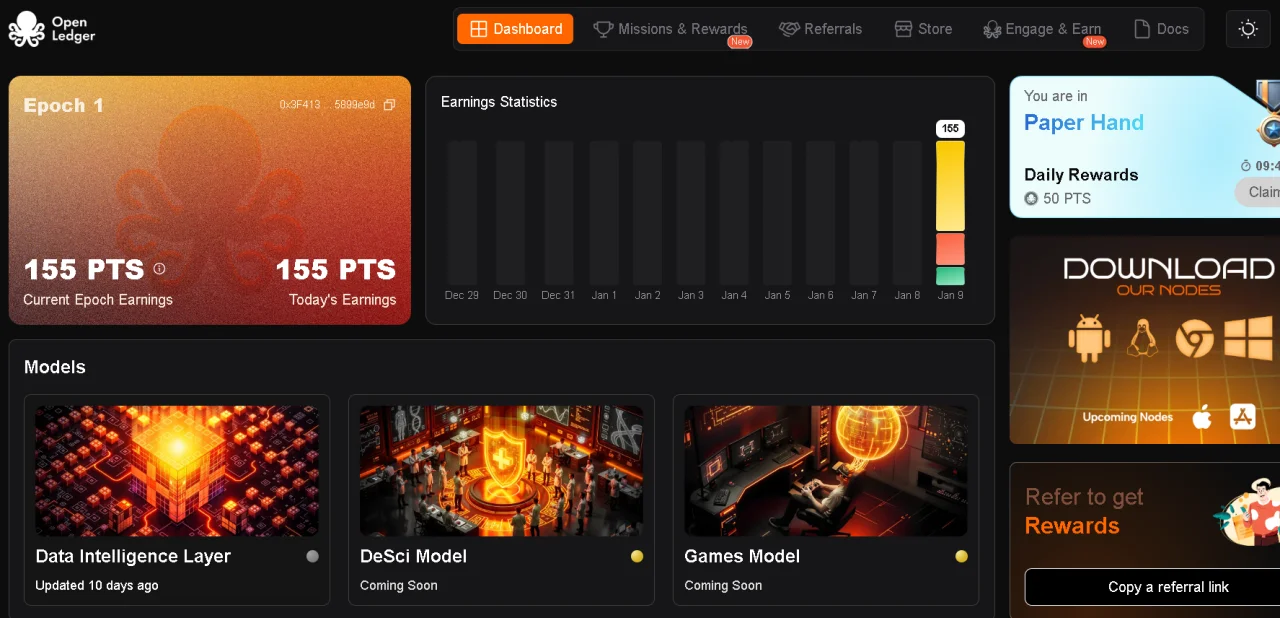Open Data Intelligence Layer thumbnail

pyautogui.click(x=177, y=471)
